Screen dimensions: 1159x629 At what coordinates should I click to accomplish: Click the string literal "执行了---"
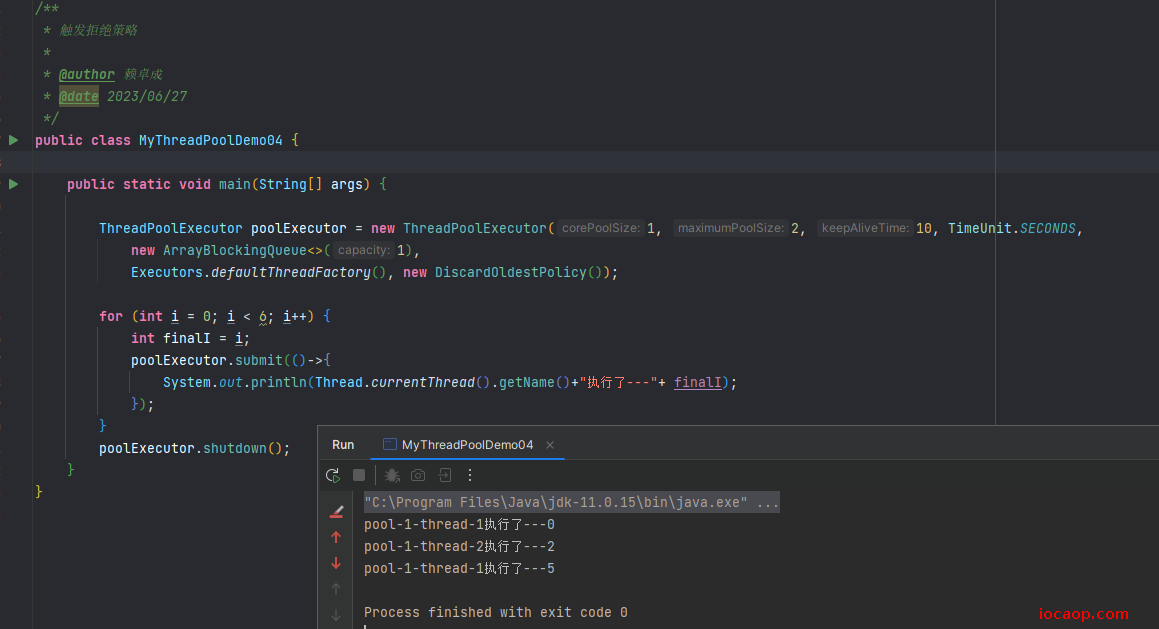click(x=618, y=383)
